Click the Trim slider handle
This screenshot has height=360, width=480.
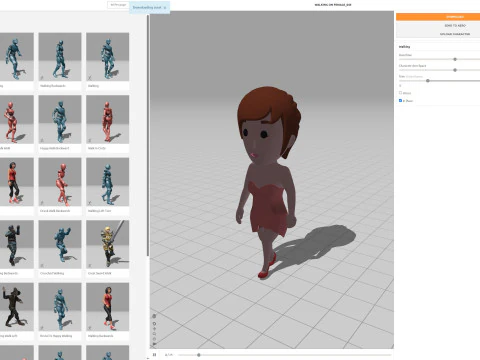tap(428, 81)
